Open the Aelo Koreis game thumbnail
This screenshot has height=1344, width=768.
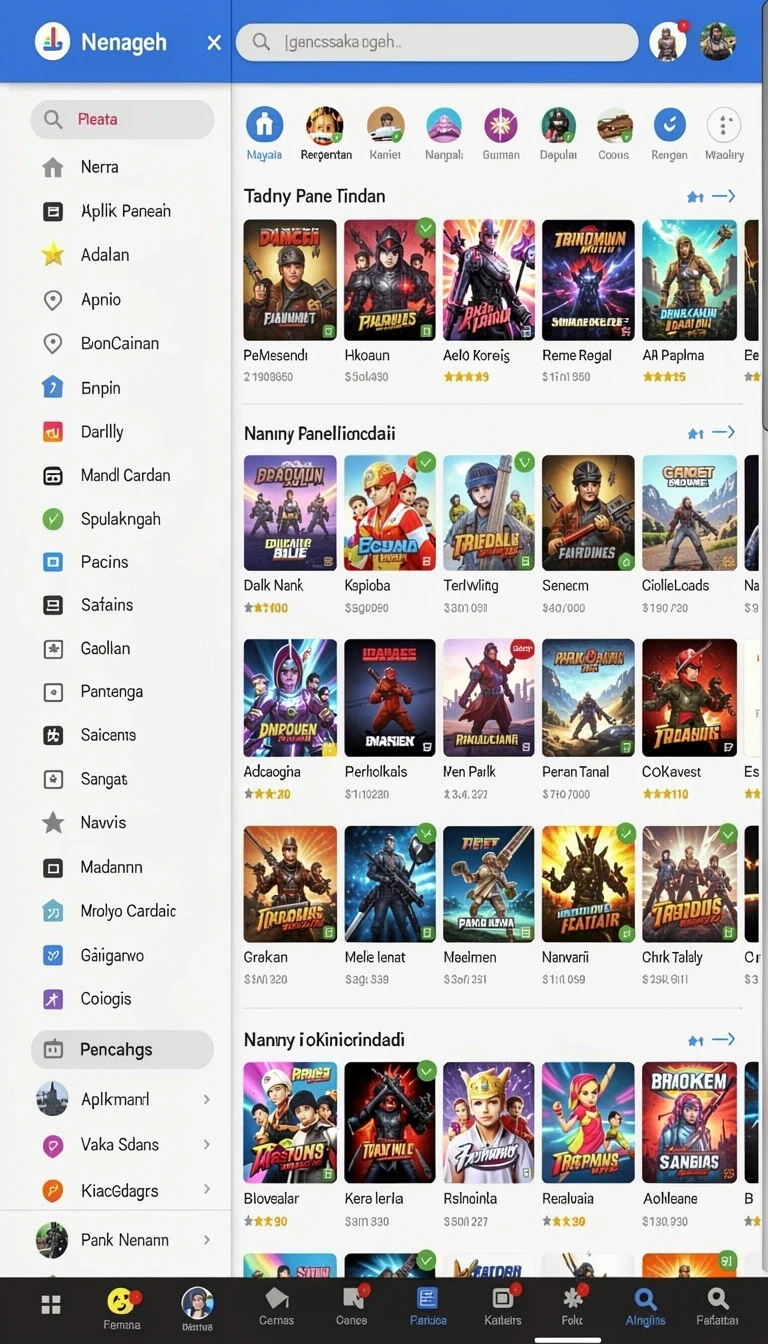tap(489, 281)
